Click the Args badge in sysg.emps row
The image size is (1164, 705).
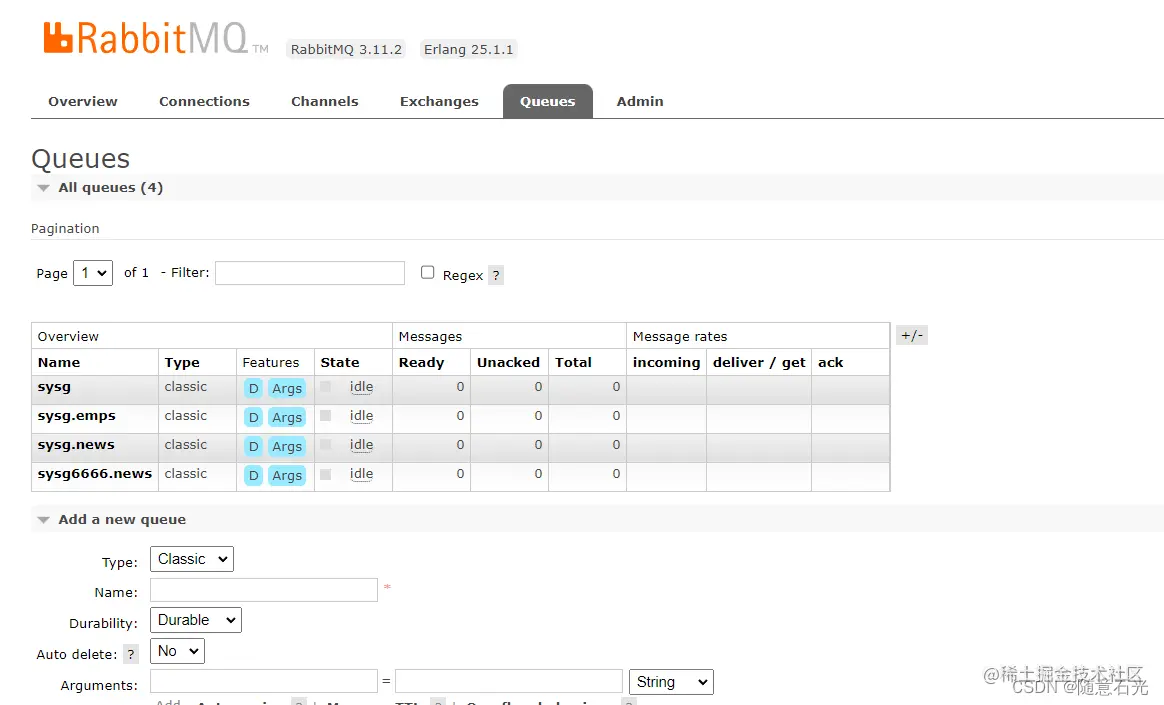(x=287, y=417)
